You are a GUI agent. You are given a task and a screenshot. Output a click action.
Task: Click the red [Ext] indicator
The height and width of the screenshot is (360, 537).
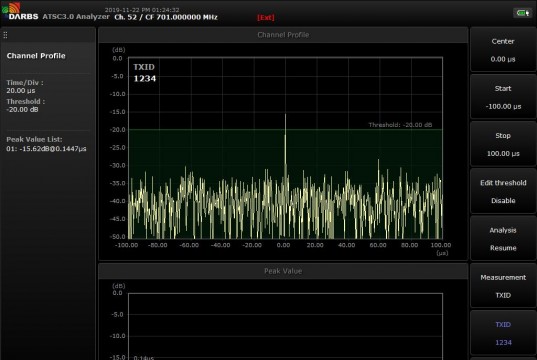click(x=266, y=17)
